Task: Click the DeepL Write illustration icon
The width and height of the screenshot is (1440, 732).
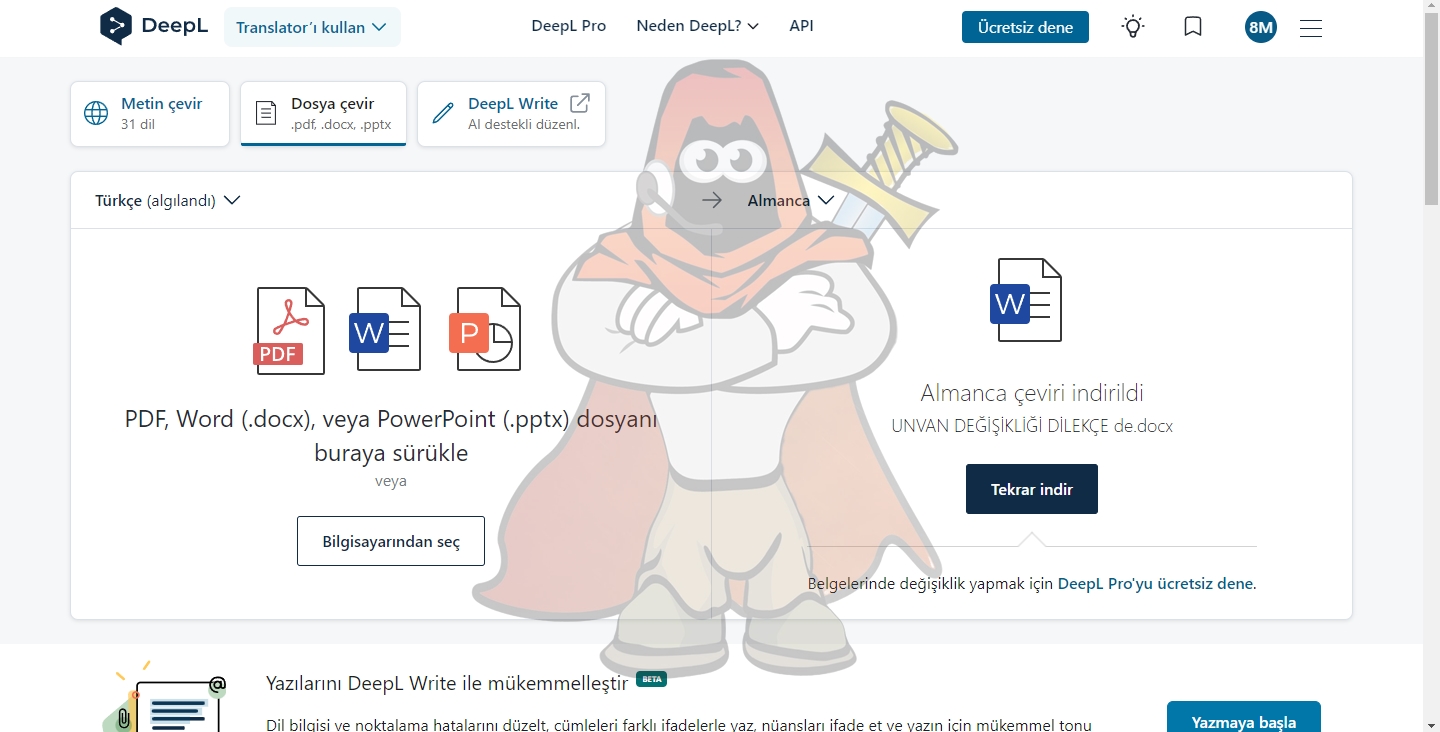Action: [165, 696]
